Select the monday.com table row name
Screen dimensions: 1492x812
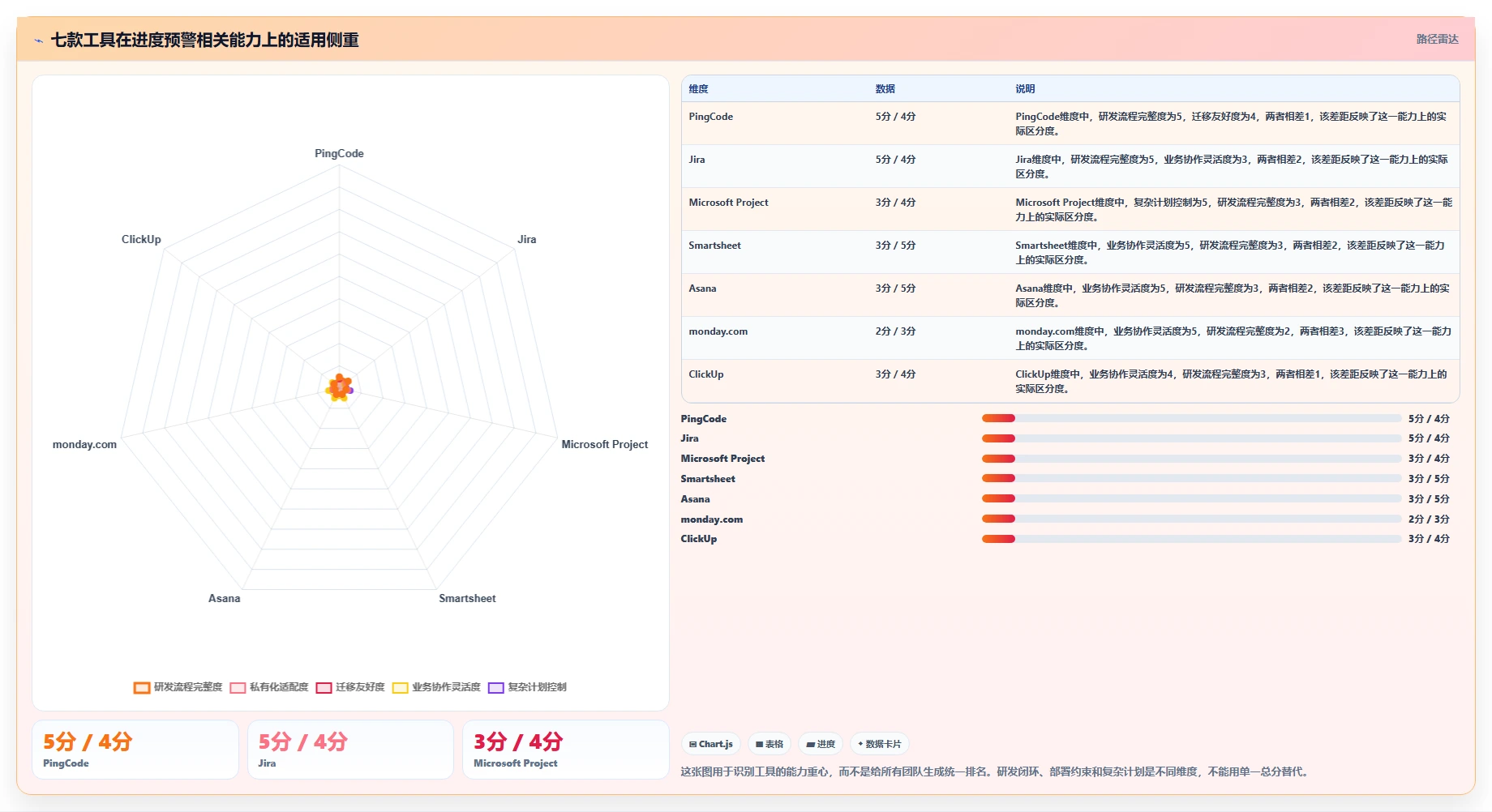[718, 331]
